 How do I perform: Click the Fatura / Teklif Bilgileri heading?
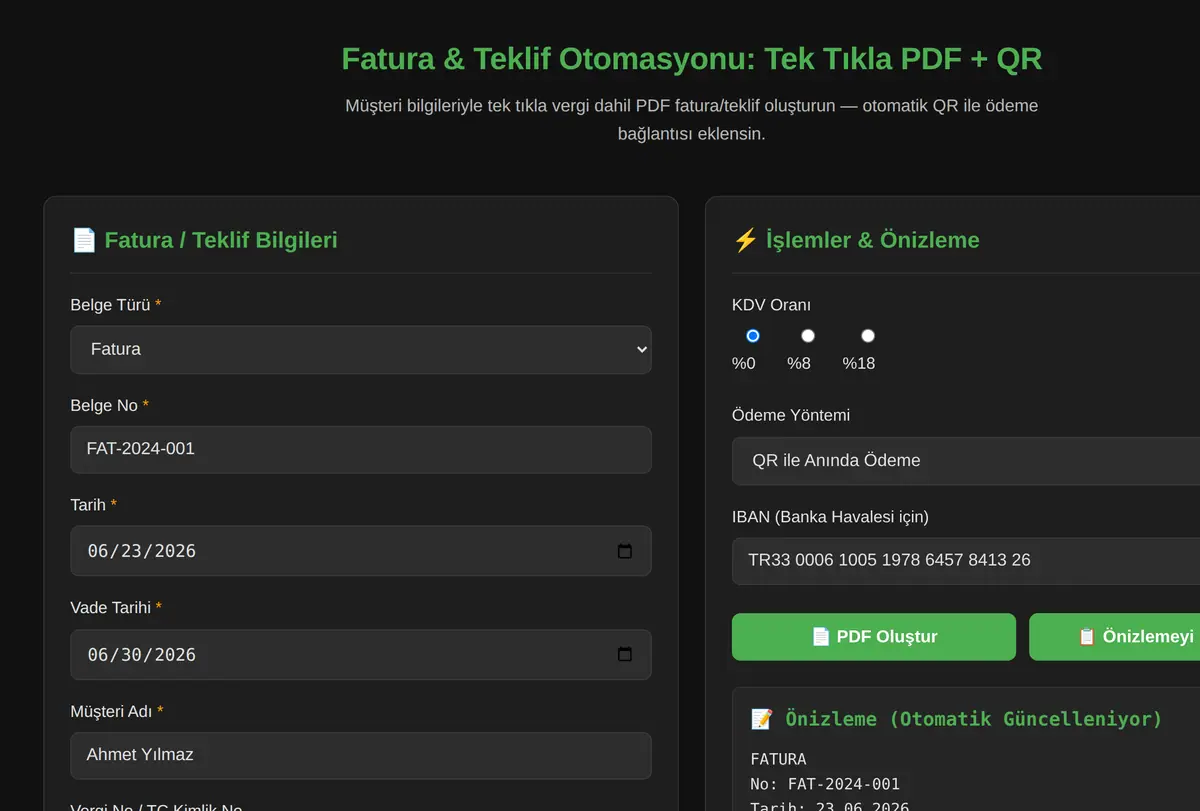(204, 240)
